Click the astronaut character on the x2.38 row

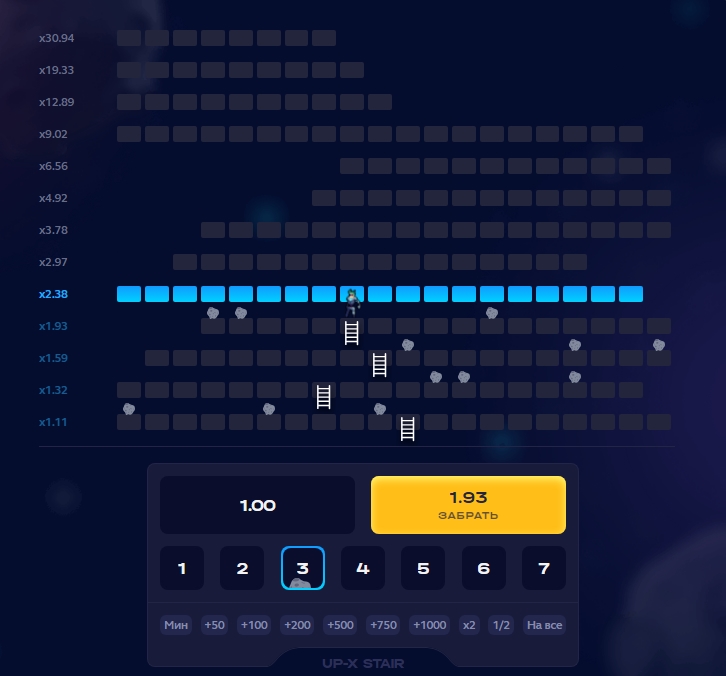coord(351,300)
